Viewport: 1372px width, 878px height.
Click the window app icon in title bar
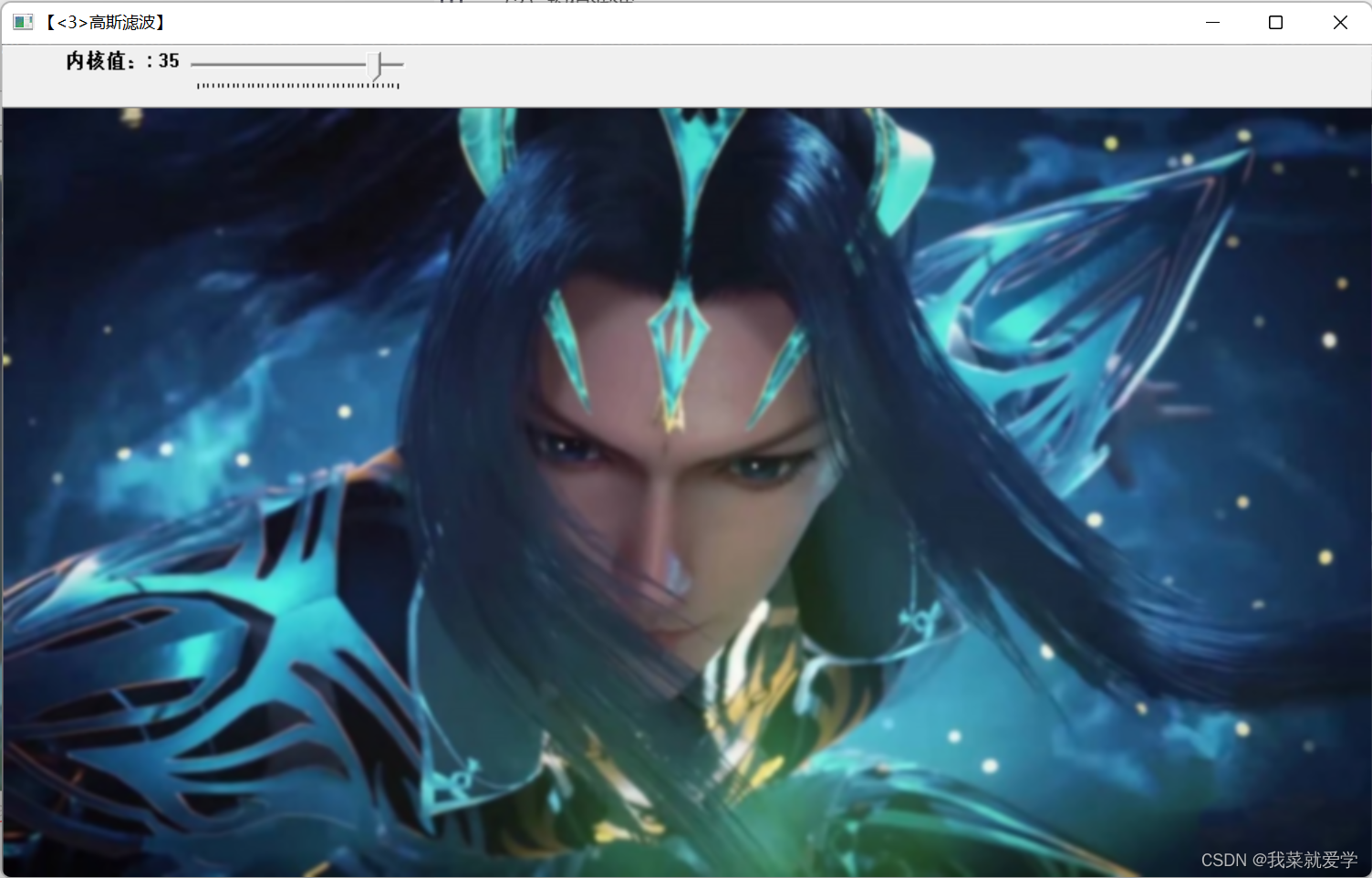click(x=24, y=22)
